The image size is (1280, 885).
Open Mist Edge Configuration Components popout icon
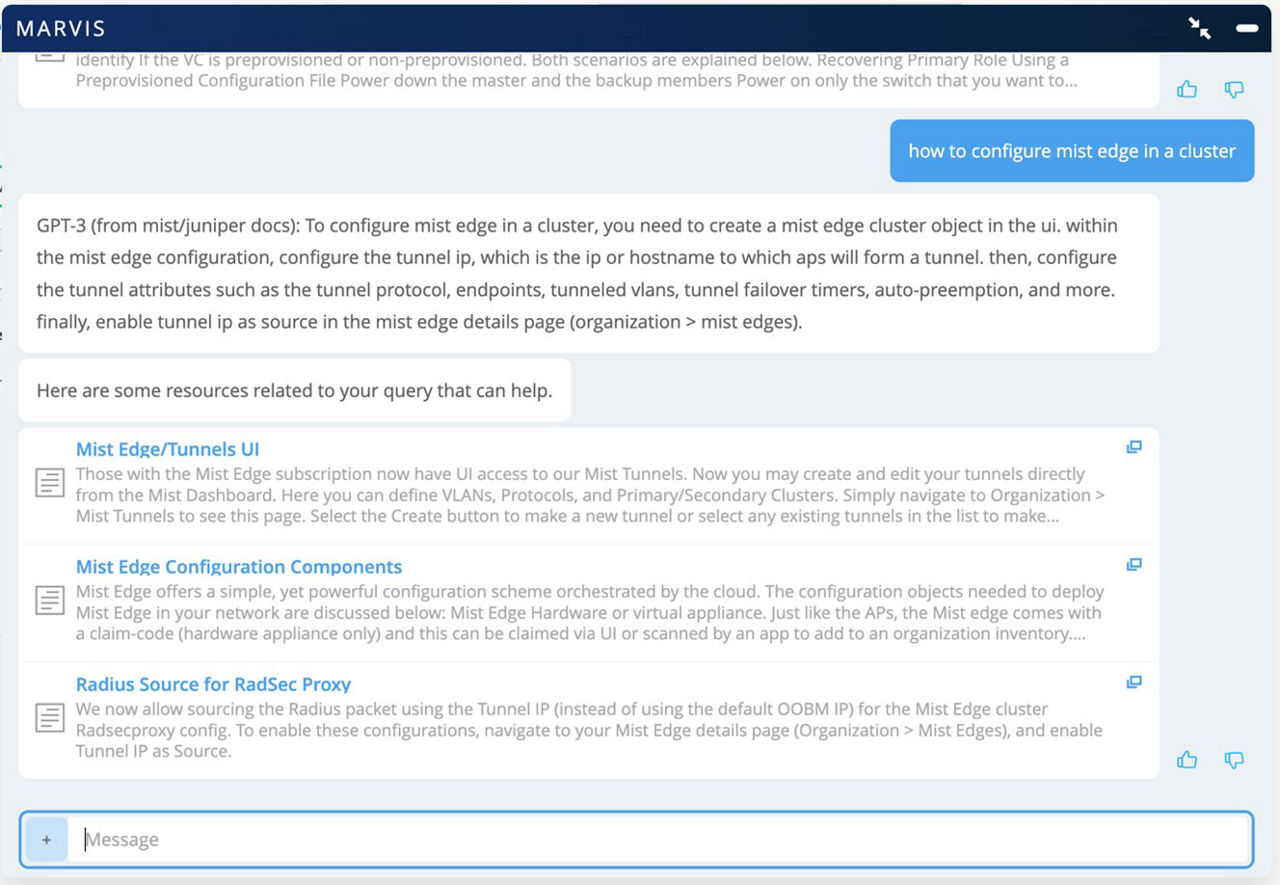pyautogui.click(x=1134, y=565)
